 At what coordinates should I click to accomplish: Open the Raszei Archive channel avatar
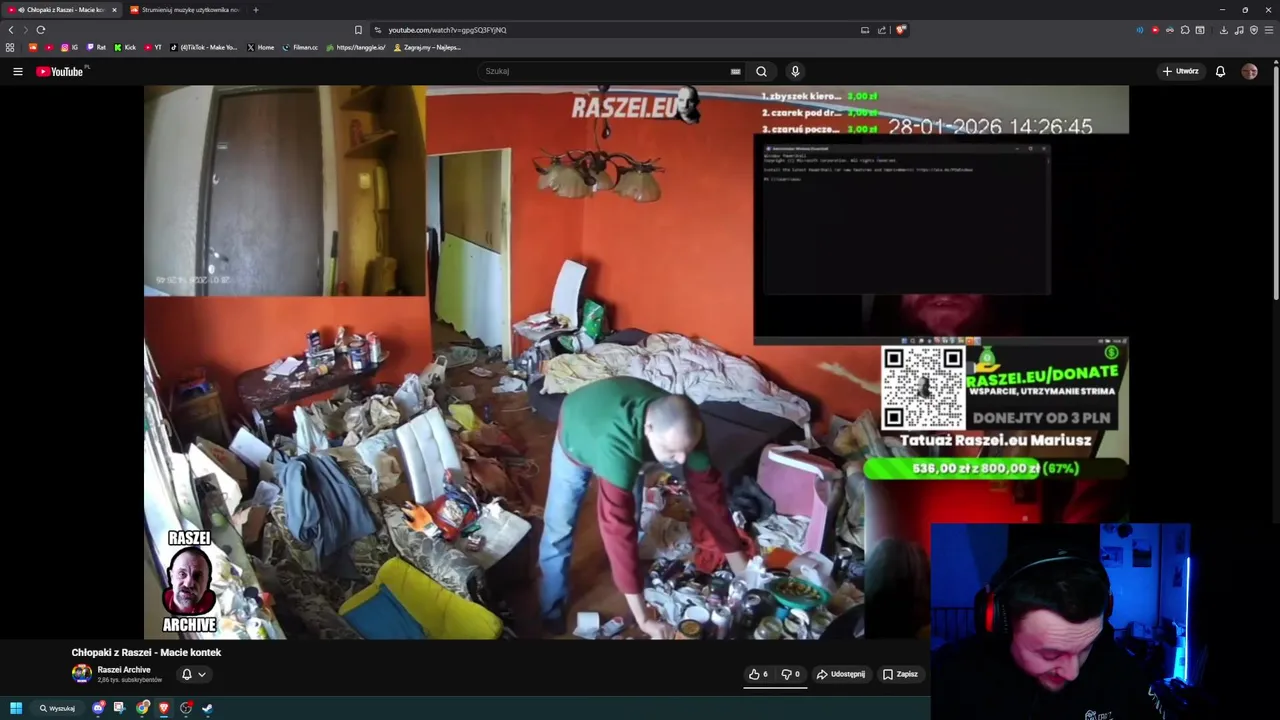click(x=82, y=674)
